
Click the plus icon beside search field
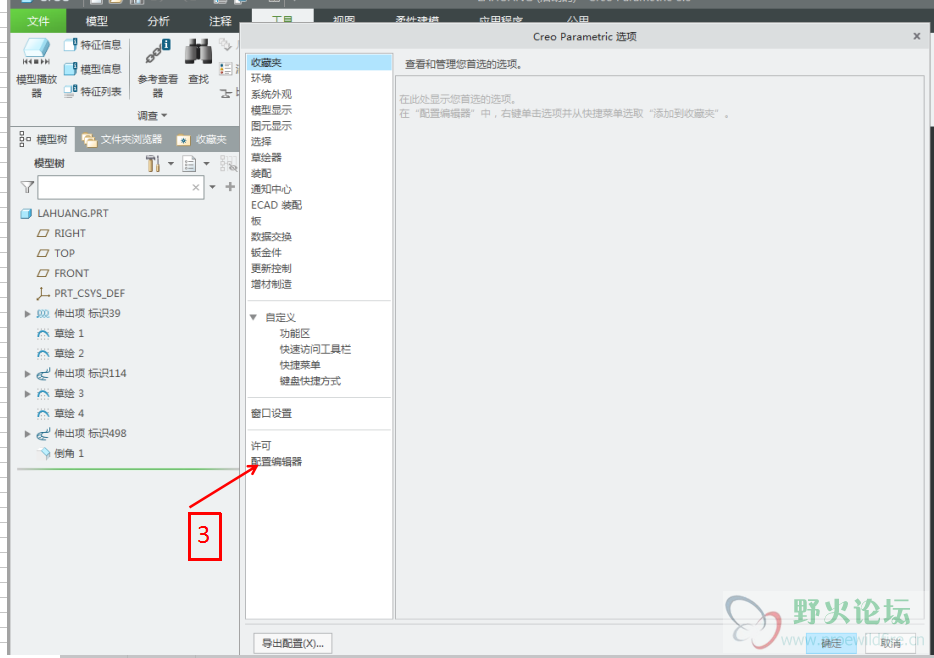(230, 186)
